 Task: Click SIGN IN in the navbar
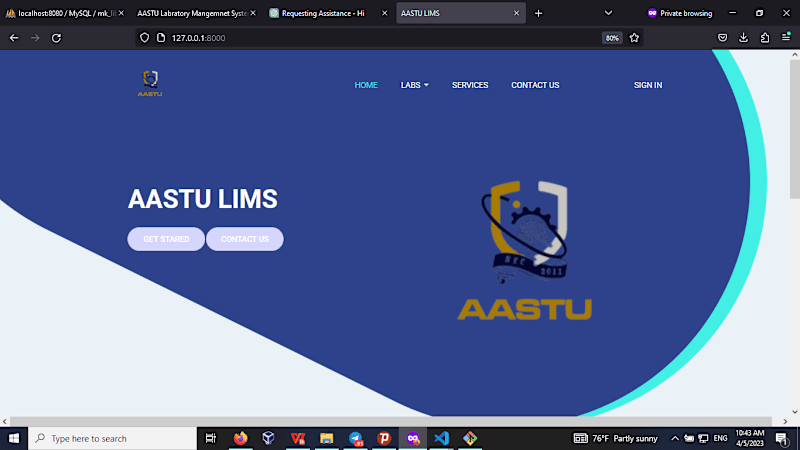648,85
